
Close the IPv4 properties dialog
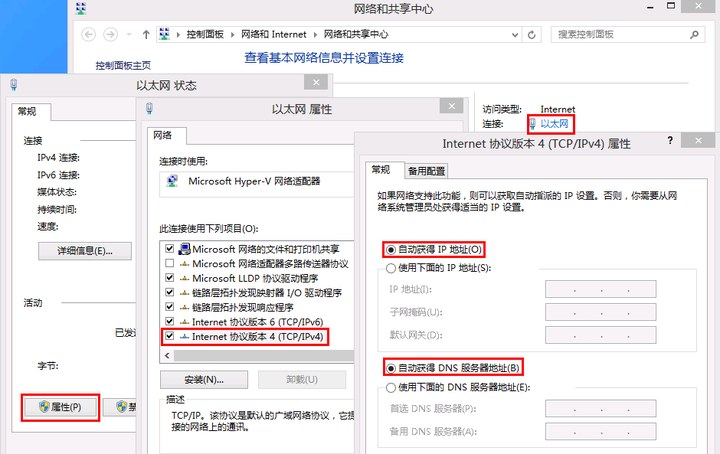(698, 140)
